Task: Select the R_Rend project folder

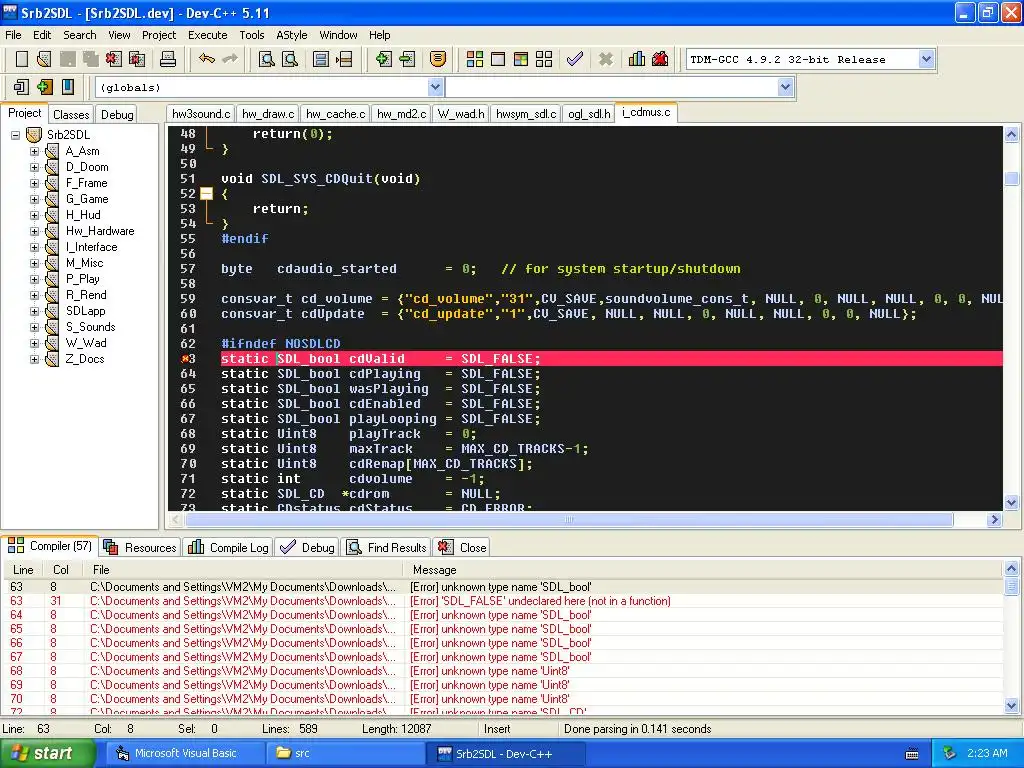Action: tap(86, 295)
